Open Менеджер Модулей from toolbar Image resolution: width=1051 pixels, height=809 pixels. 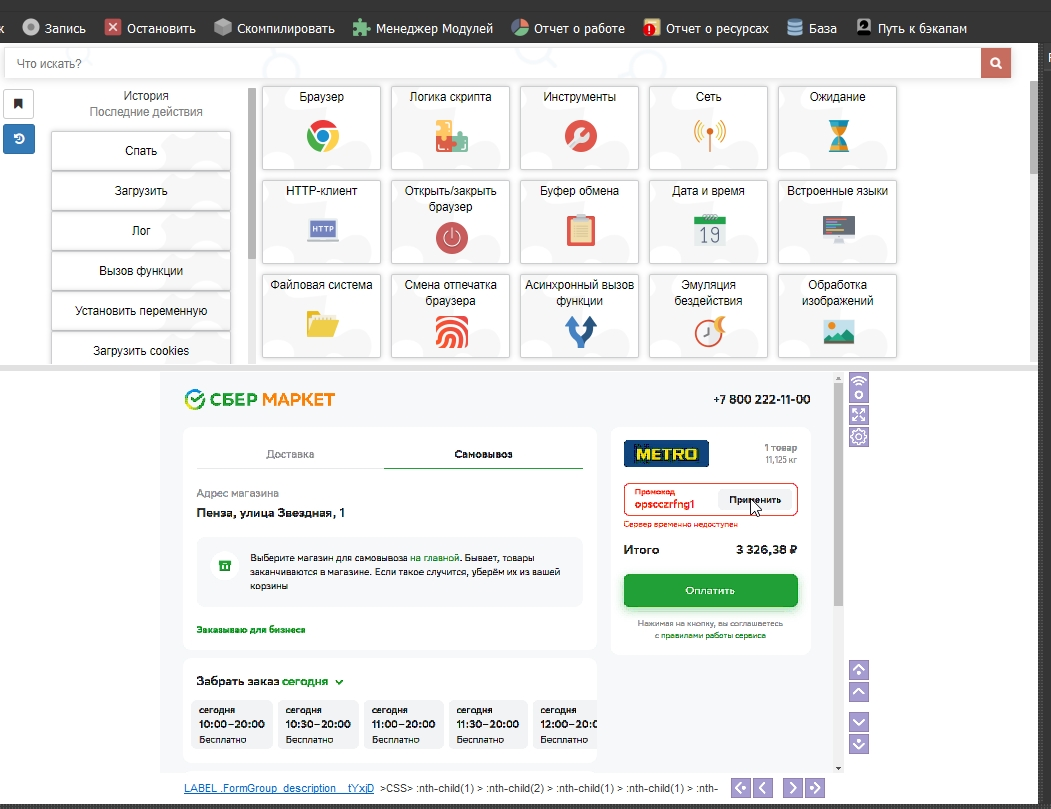click(423, 28)
